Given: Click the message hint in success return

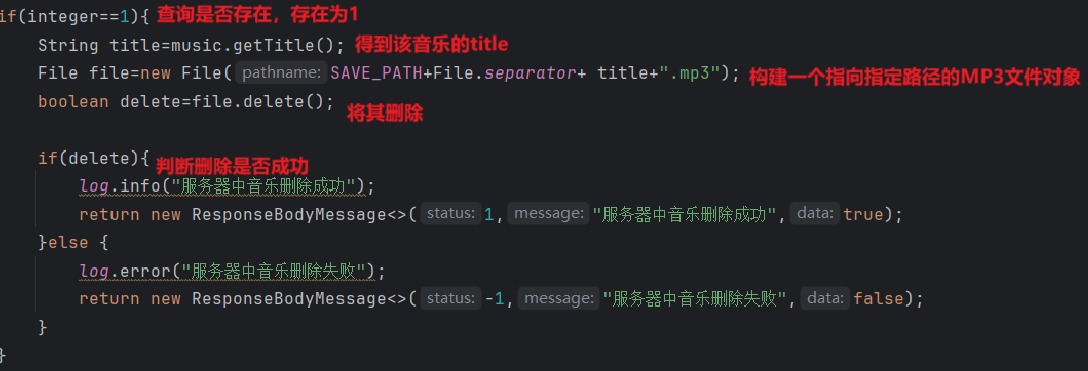Looking at the screenshot, I should click(547, 214).
